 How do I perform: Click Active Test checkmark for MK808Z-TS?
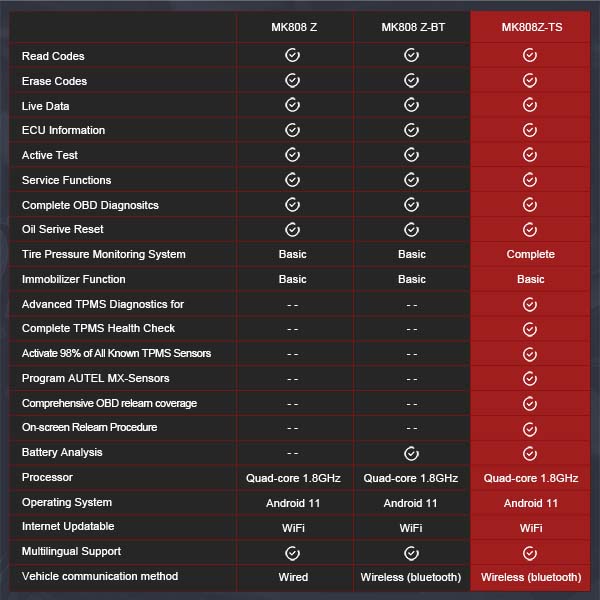click(x=530, y=155)
